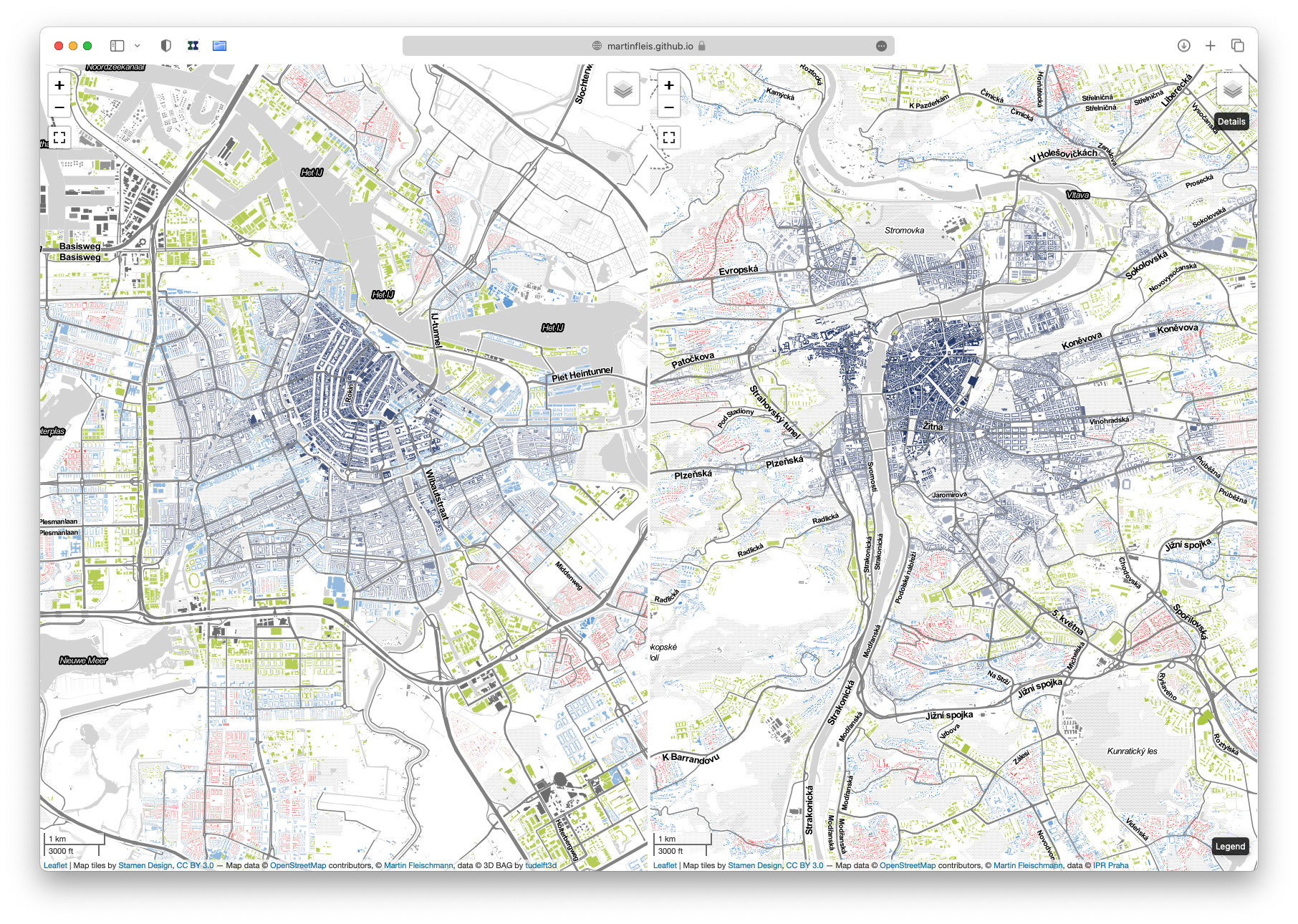Open Safari privacy report shield icon
1298x924 pixels.
[x=166, y=46]
